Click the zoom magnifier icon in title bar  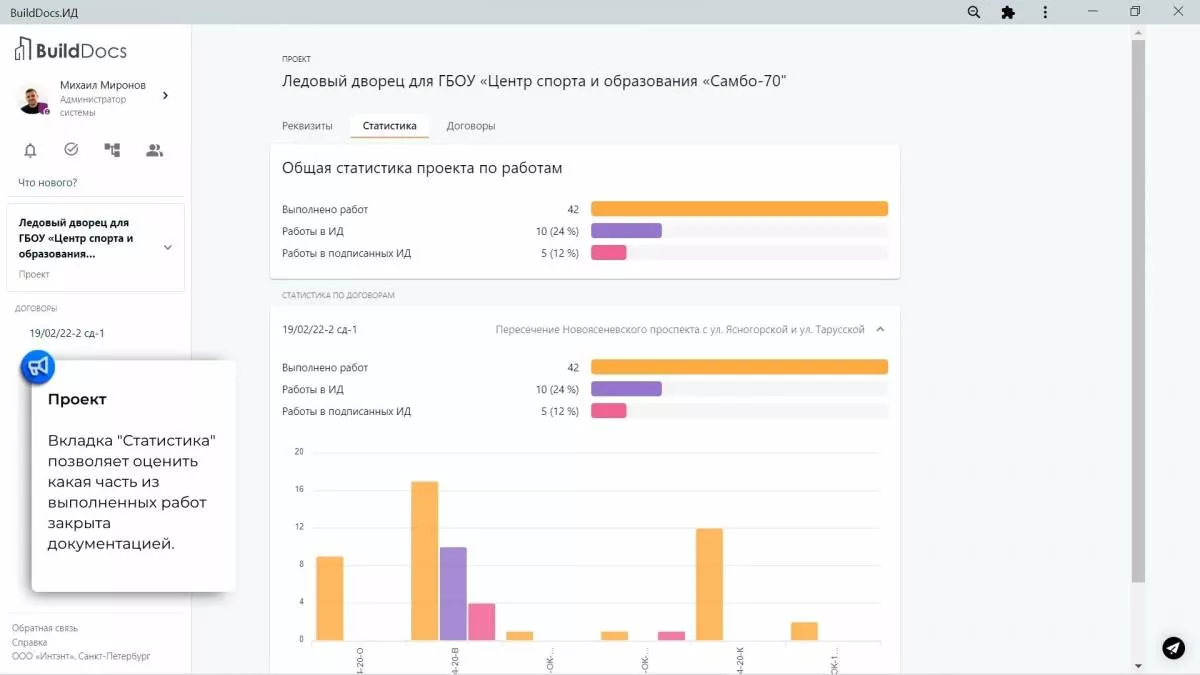(x=974, y=12)
